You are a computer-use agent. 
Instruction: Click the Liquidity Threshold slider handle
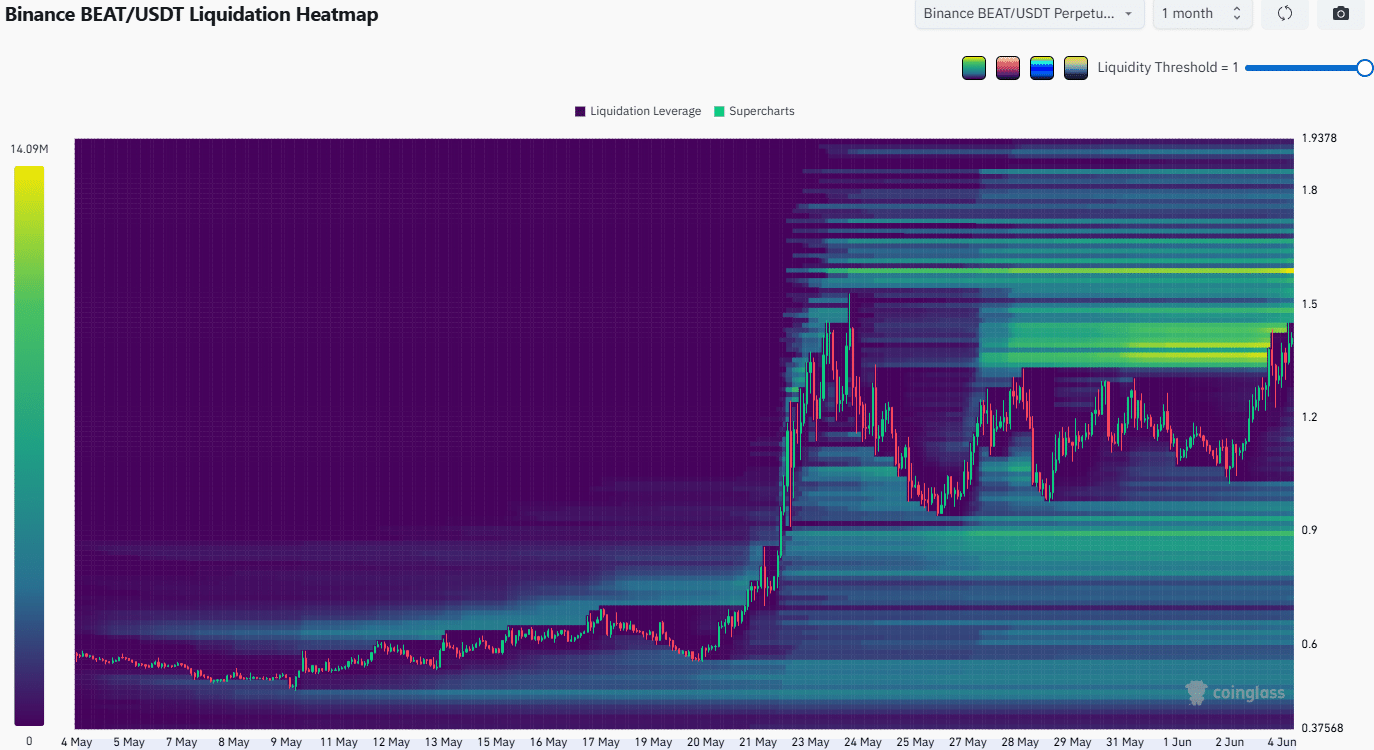pyautogui.click(x=1365, y=67)
